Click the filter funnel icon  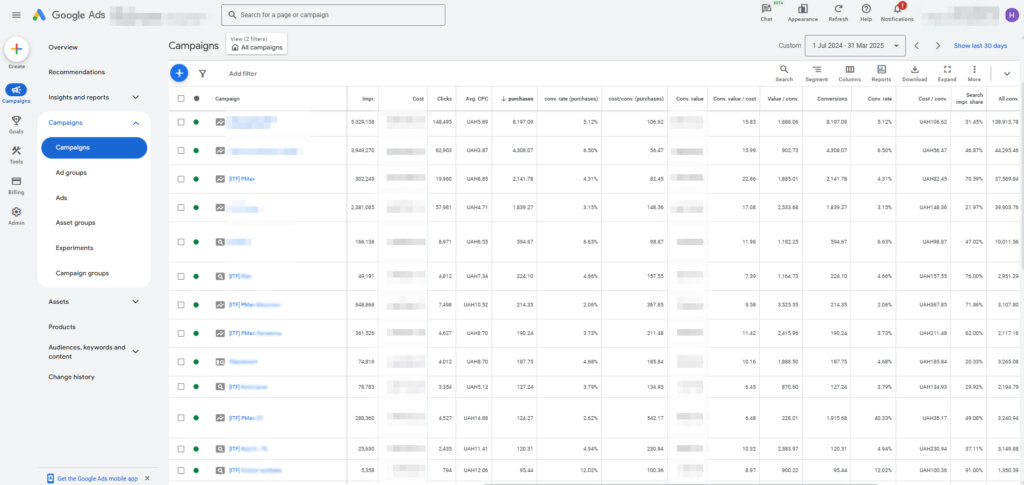point(203,73)
